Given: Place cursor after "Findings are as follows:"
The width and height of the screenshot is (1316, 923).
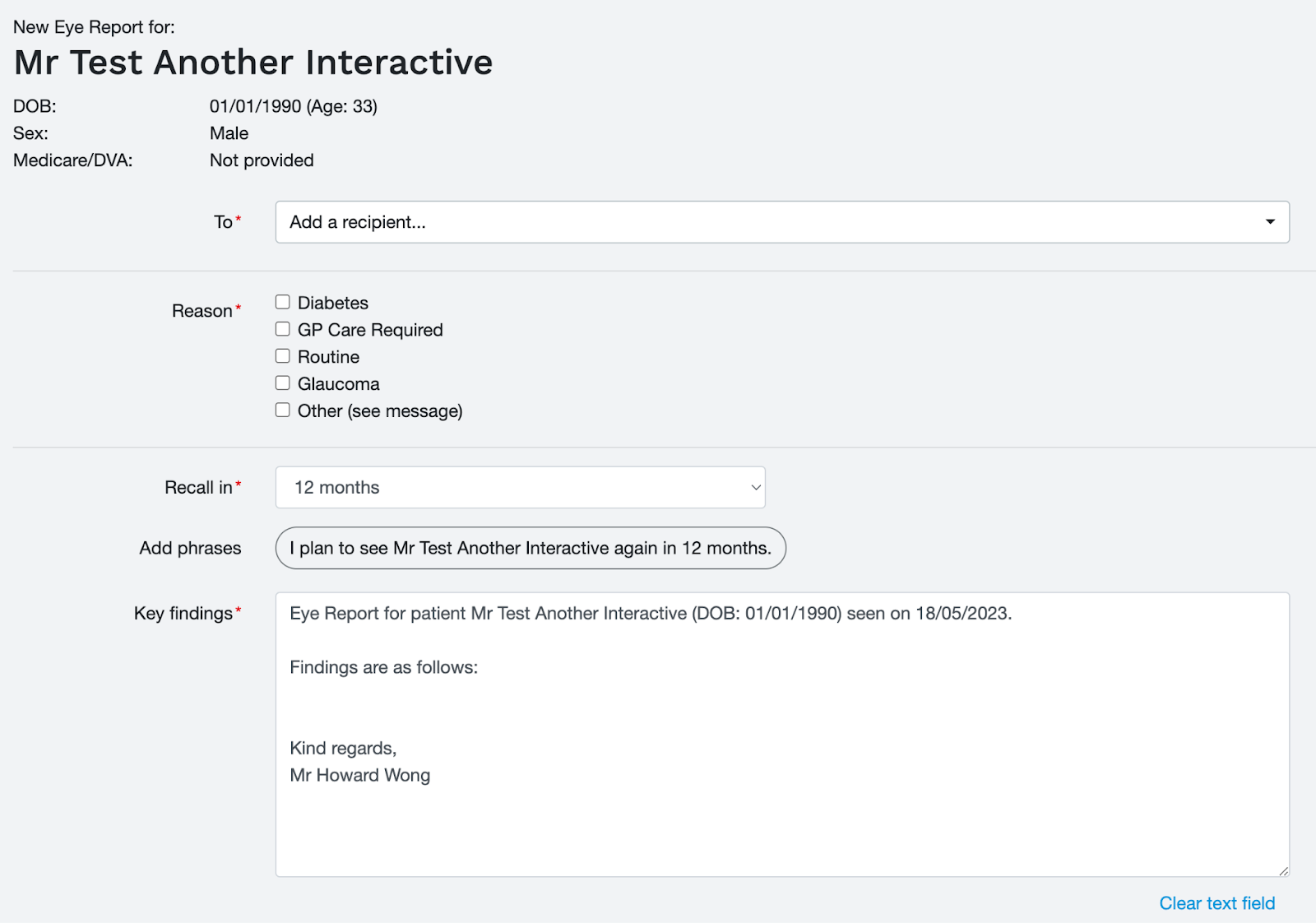Looking at the screenshot, I should click(x=480, y=667).
